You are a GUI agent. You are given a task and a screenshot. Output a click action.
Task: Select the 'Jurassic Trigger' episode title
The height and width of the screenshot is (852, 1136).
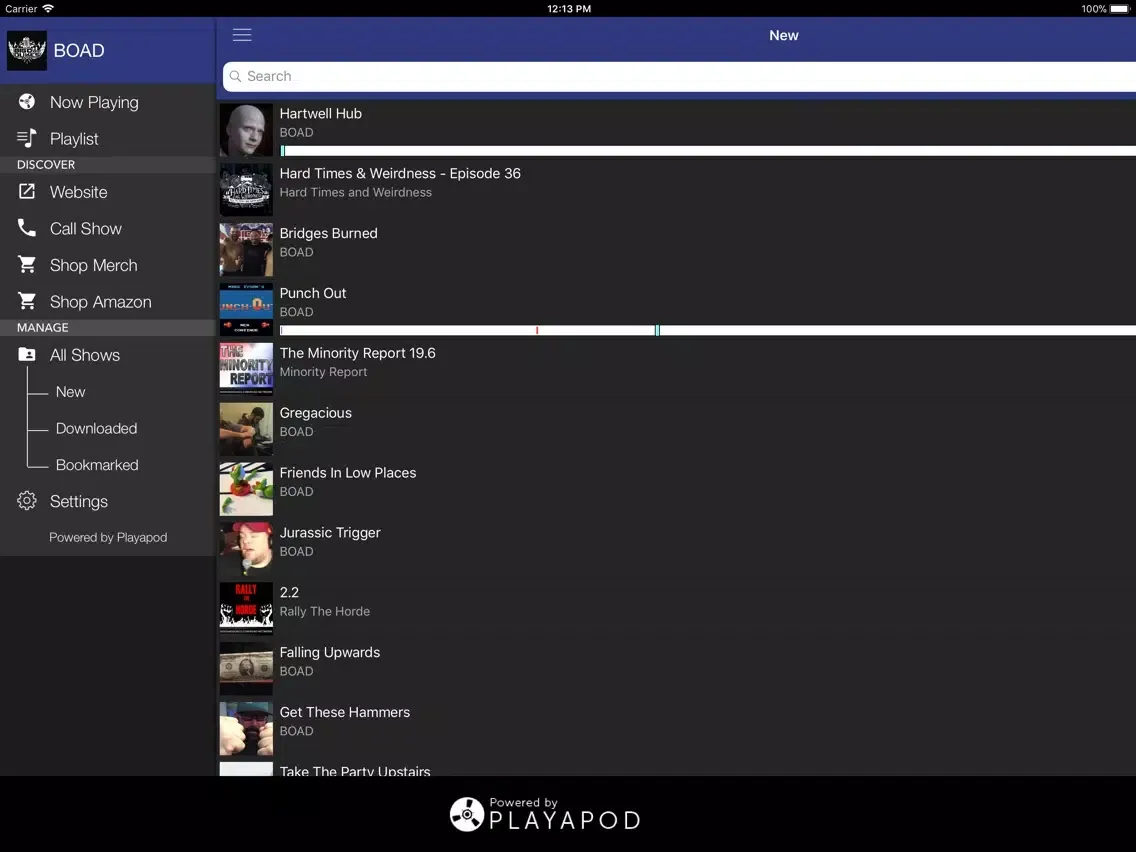click(330, 532)
